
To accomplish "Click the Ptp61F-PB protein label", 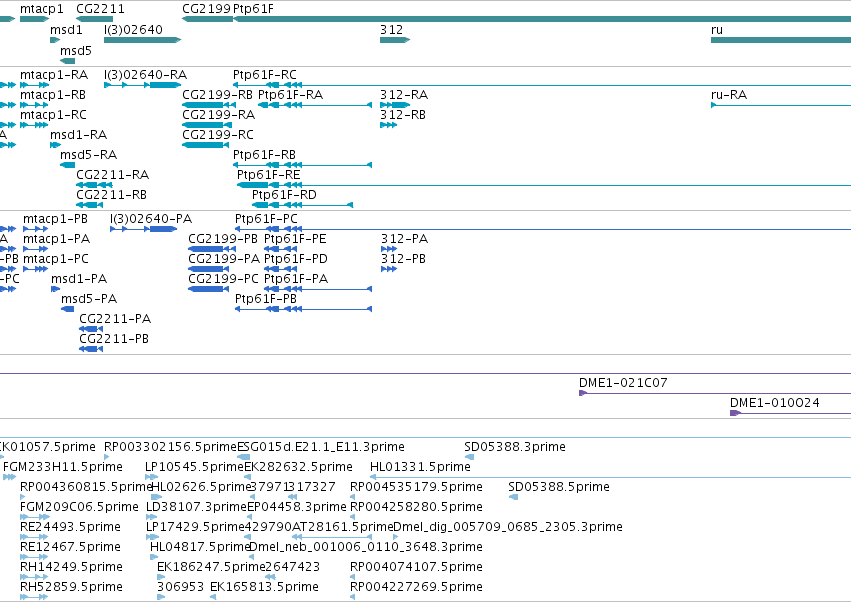I will (x=265, y=300).
